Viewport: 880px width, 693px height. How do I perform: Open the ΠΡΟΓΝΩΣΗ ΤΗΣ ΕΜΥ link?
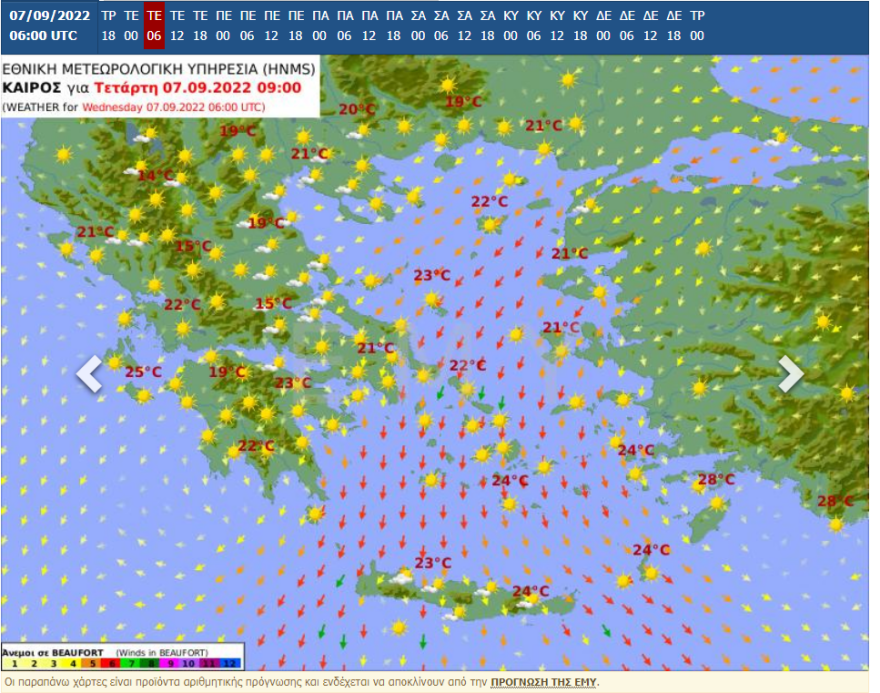pos(543,682)
